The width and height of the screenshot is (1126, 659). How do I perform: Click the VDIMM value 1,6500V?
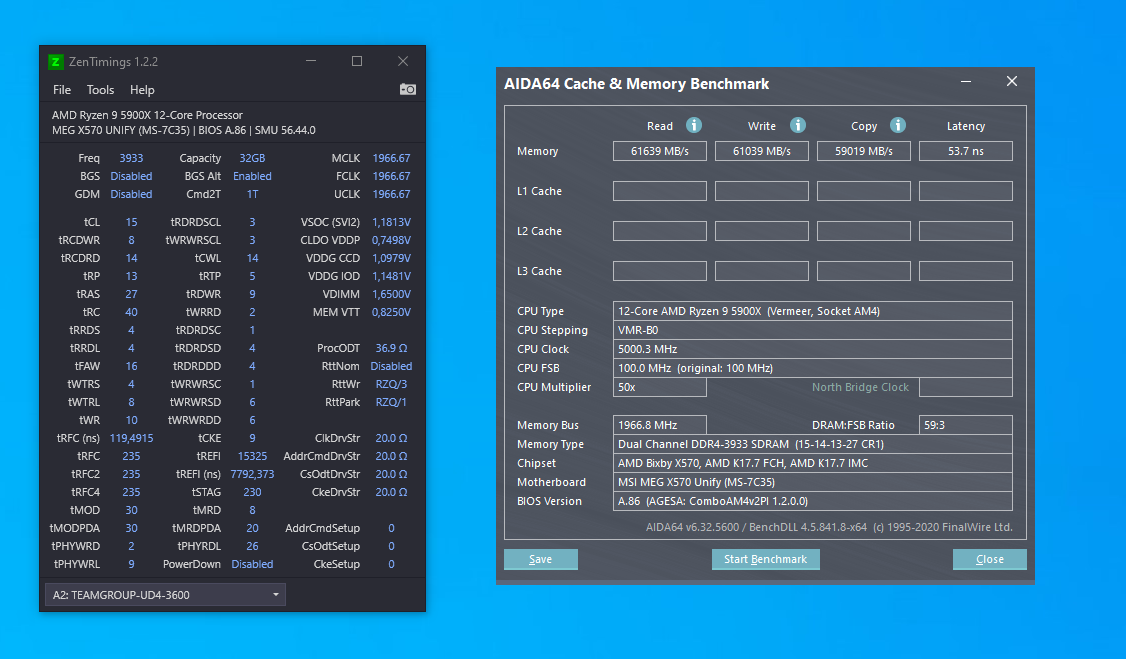pos(391,294)
